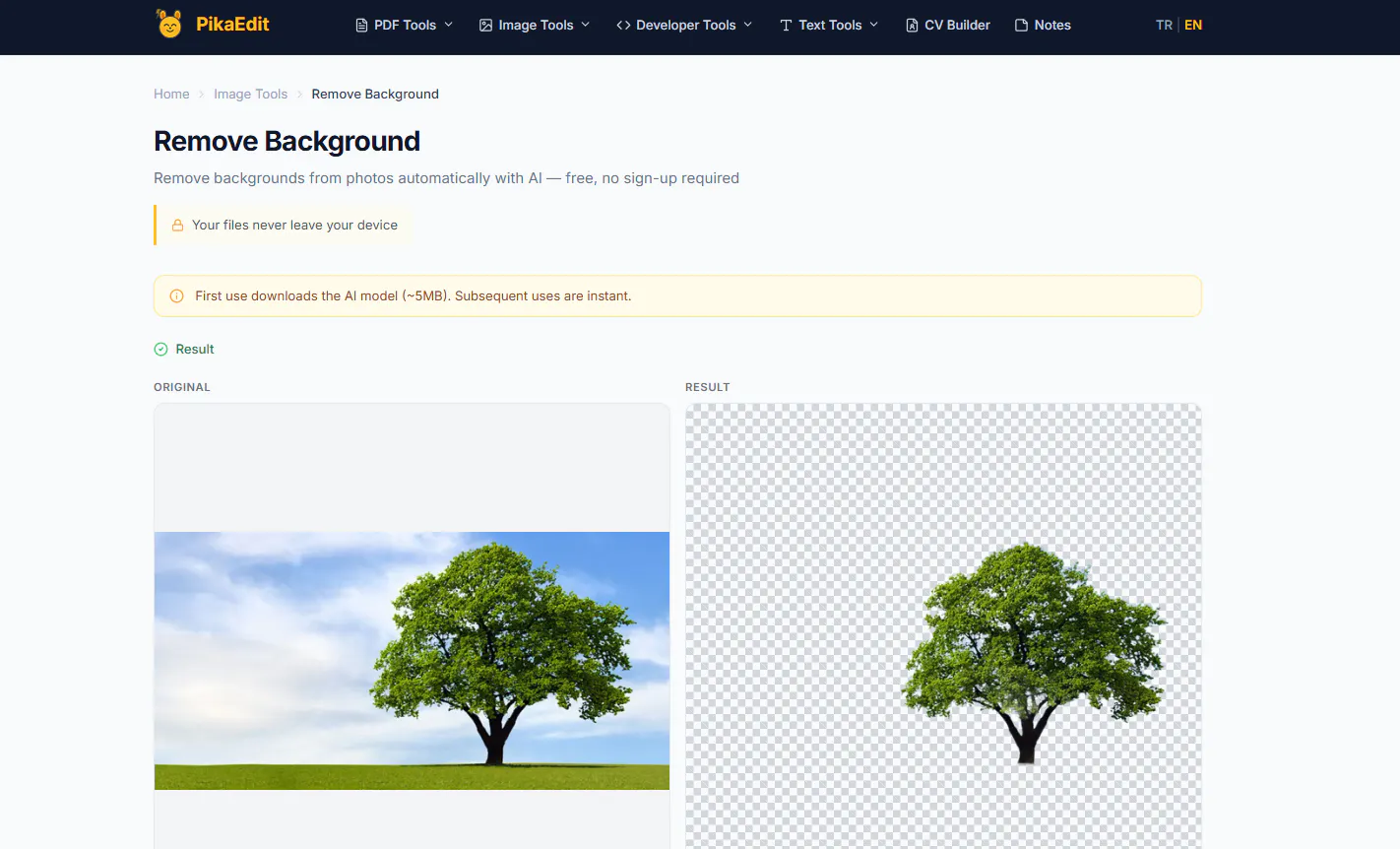Click the PDF Tools document icon

pos(361,26)
